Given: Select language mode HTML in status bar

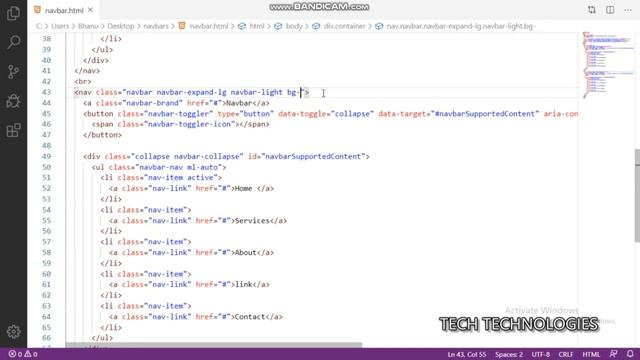Looking at the screenshot, I should click(x=591, y=354).
